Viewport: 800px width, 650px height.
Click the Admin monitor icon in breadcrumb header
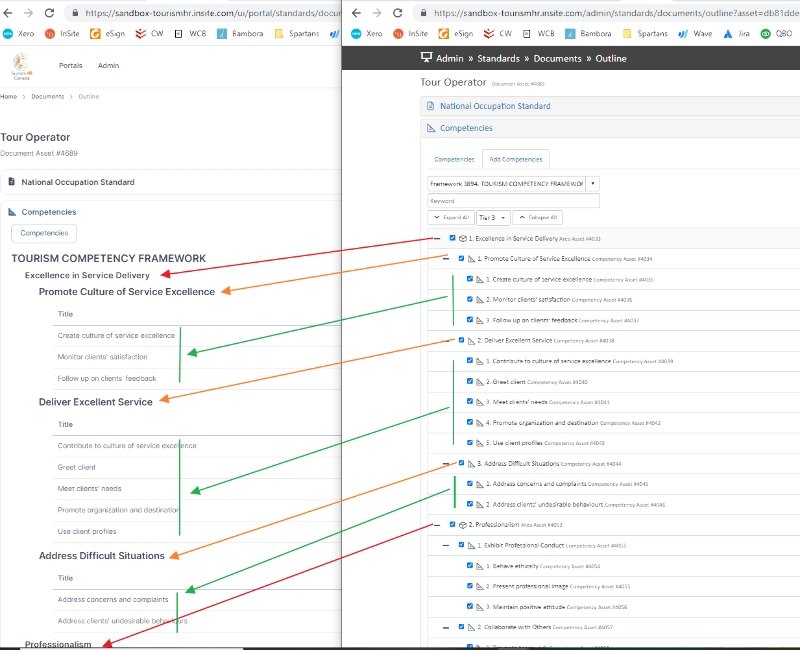click(426, 58)
